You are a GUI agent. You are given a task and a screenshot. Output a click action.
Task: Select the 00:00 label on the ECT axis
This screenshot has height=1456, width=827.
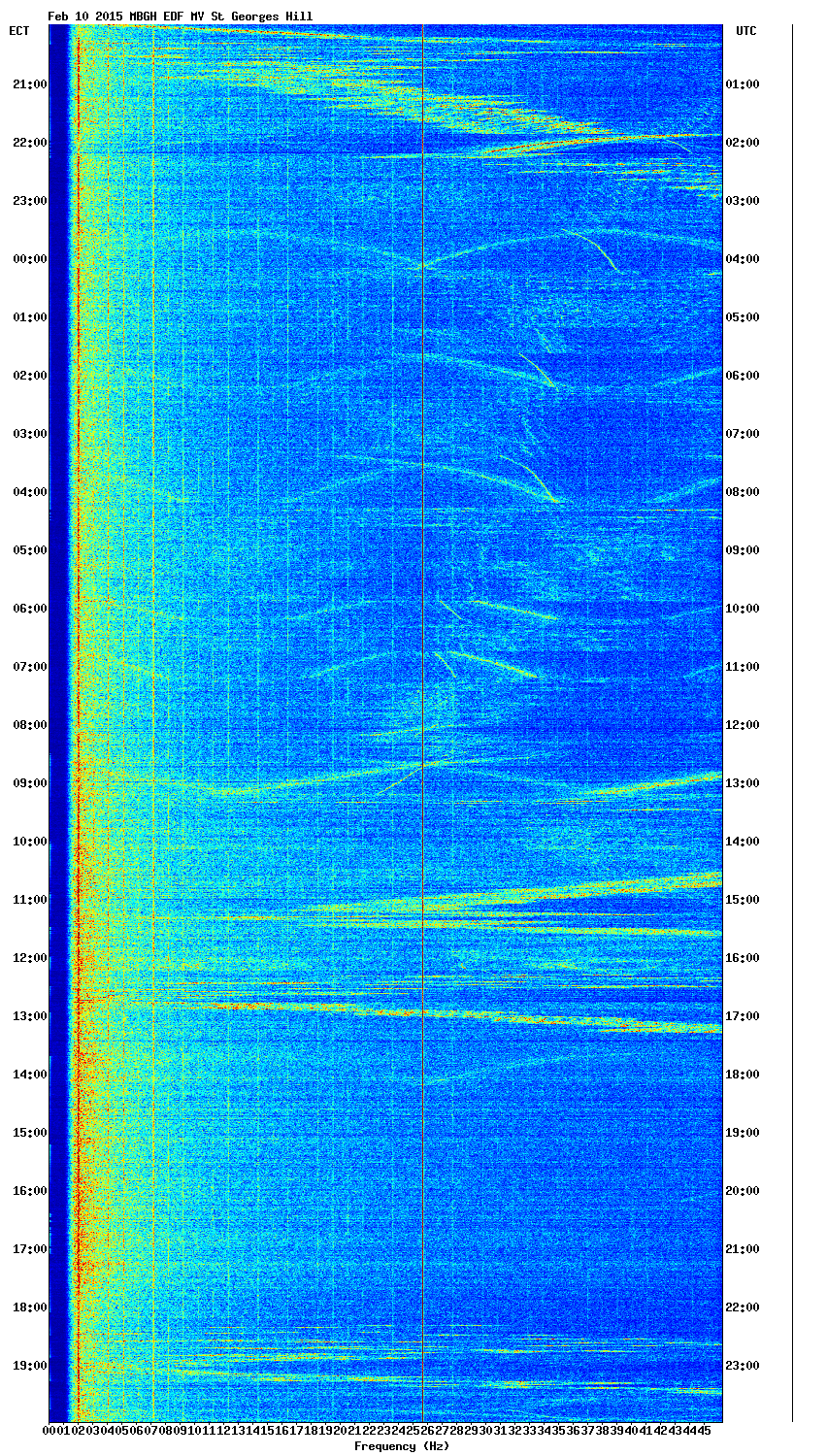(x=30, y=259)
